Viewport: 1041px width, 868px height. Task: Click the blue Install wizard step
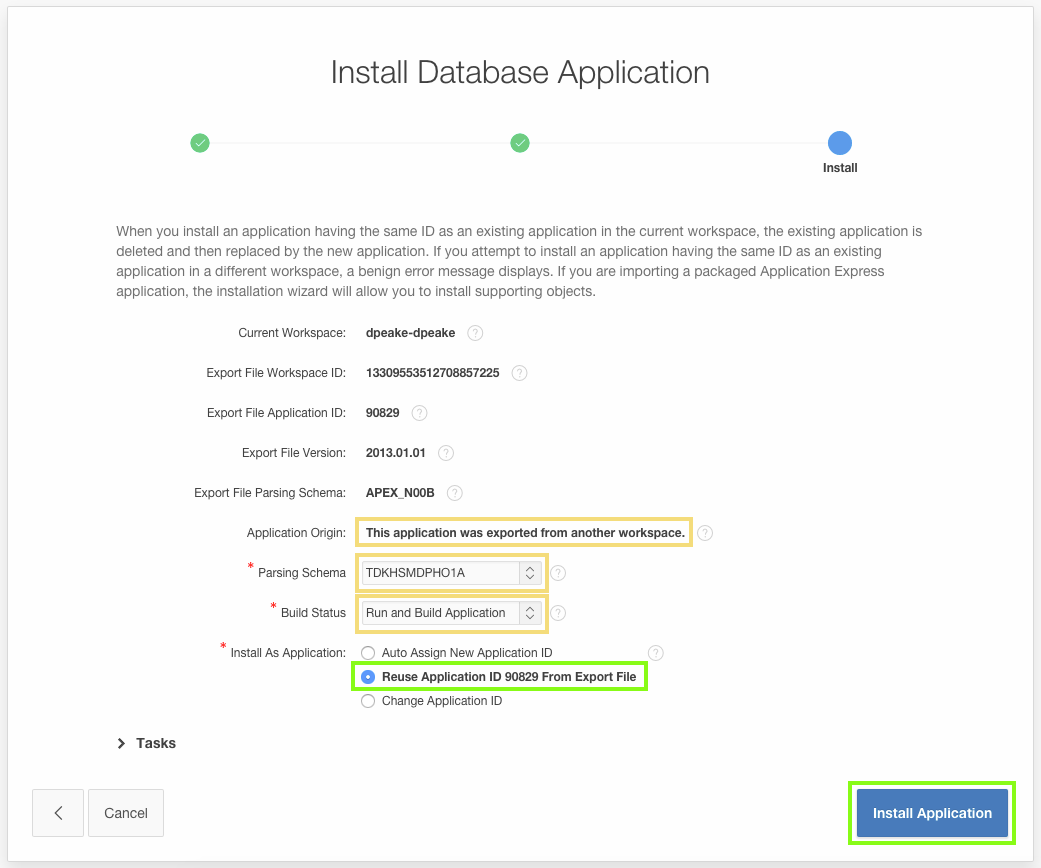click(840, 143)
